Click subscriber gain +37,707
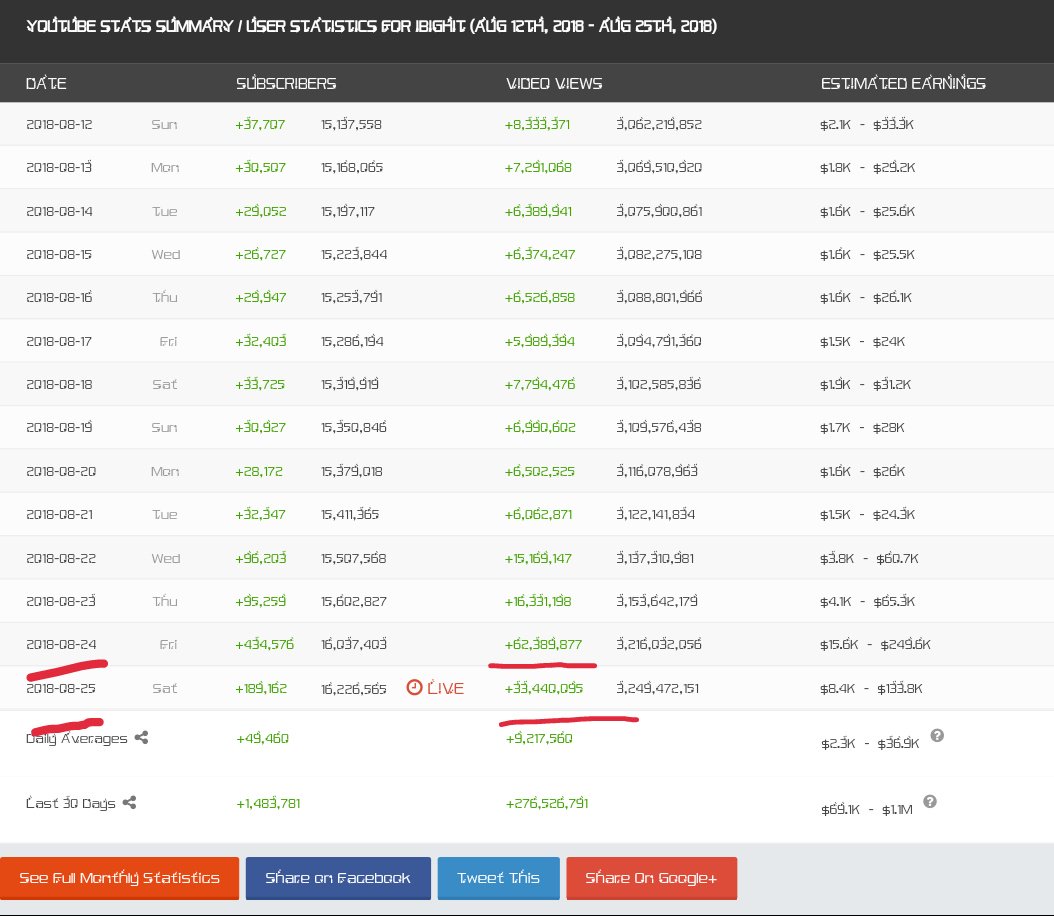 (260, 124)
